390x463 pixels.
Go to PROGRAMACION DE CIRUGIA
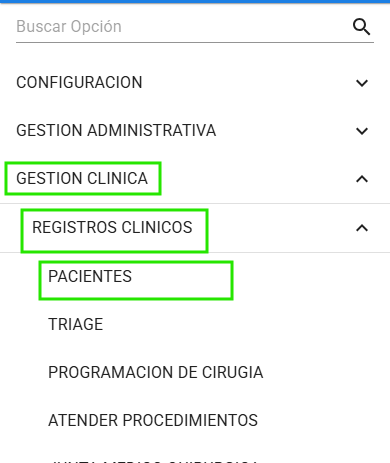point(156,372)
